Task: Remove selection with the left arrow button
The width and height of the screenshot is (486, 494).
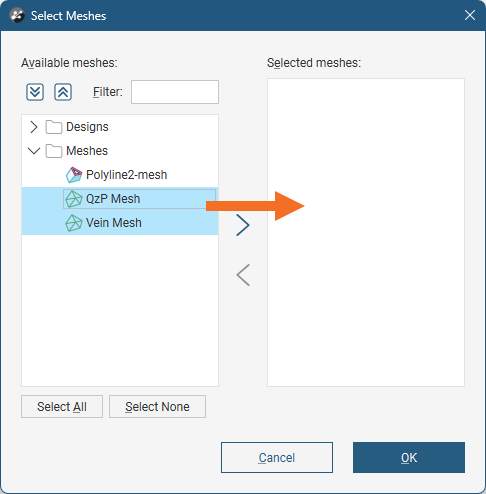Action: point(243,275)
